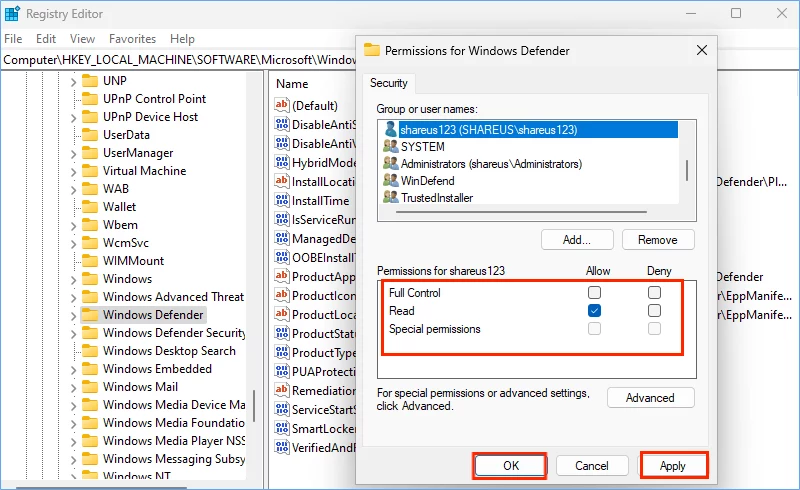Click the UPnP Control Point folder icon

point(90,99)
